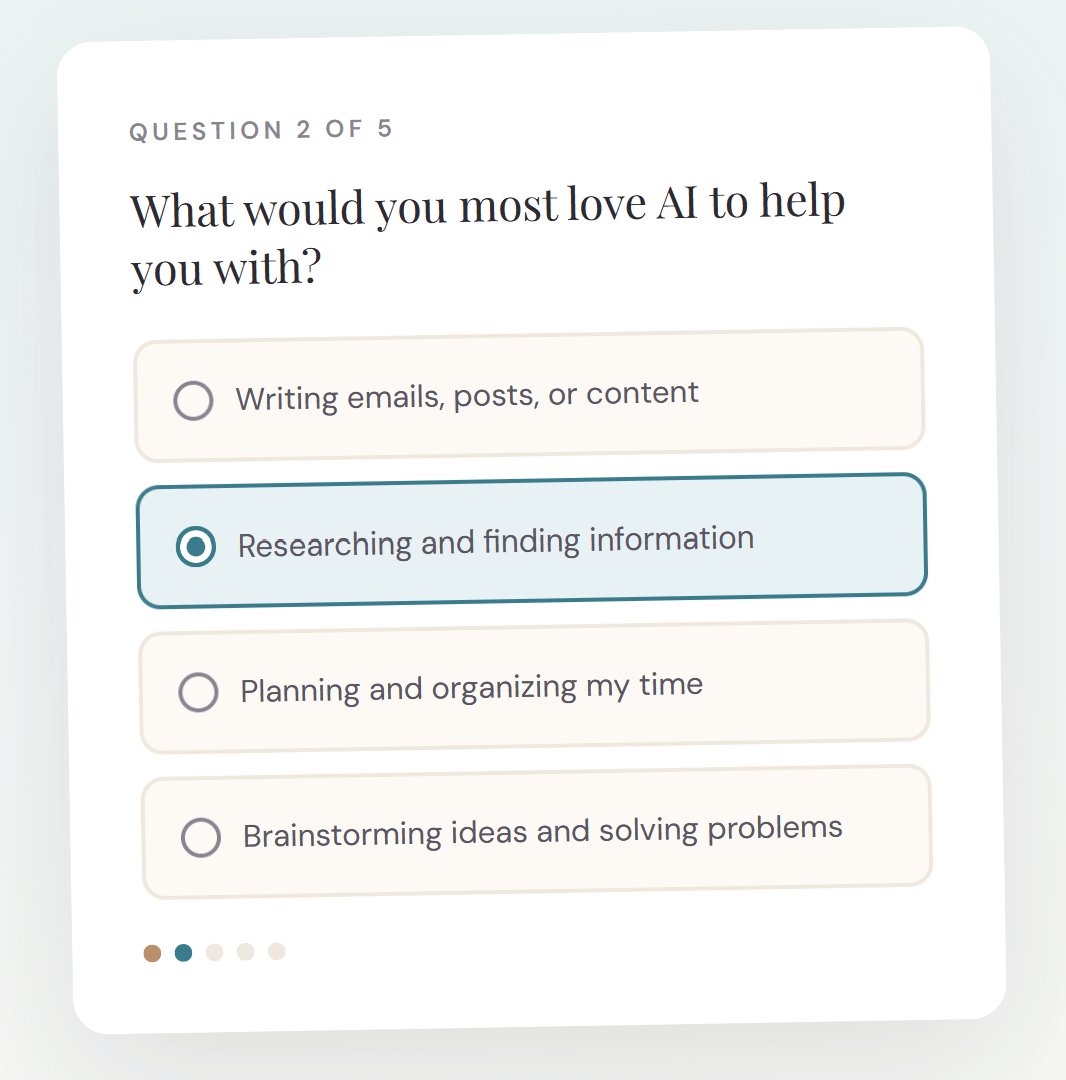The image size is (1066, 1080).
Task: Select the 'Writing emails, posts, or content' radio button
Action: 193,400
